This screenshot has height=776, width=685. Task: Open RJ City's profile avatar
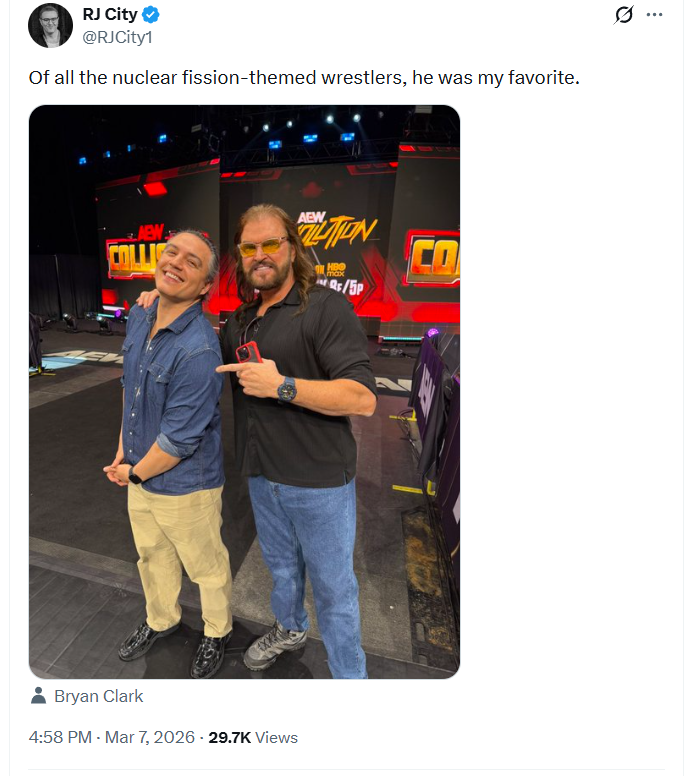(50, 25)
